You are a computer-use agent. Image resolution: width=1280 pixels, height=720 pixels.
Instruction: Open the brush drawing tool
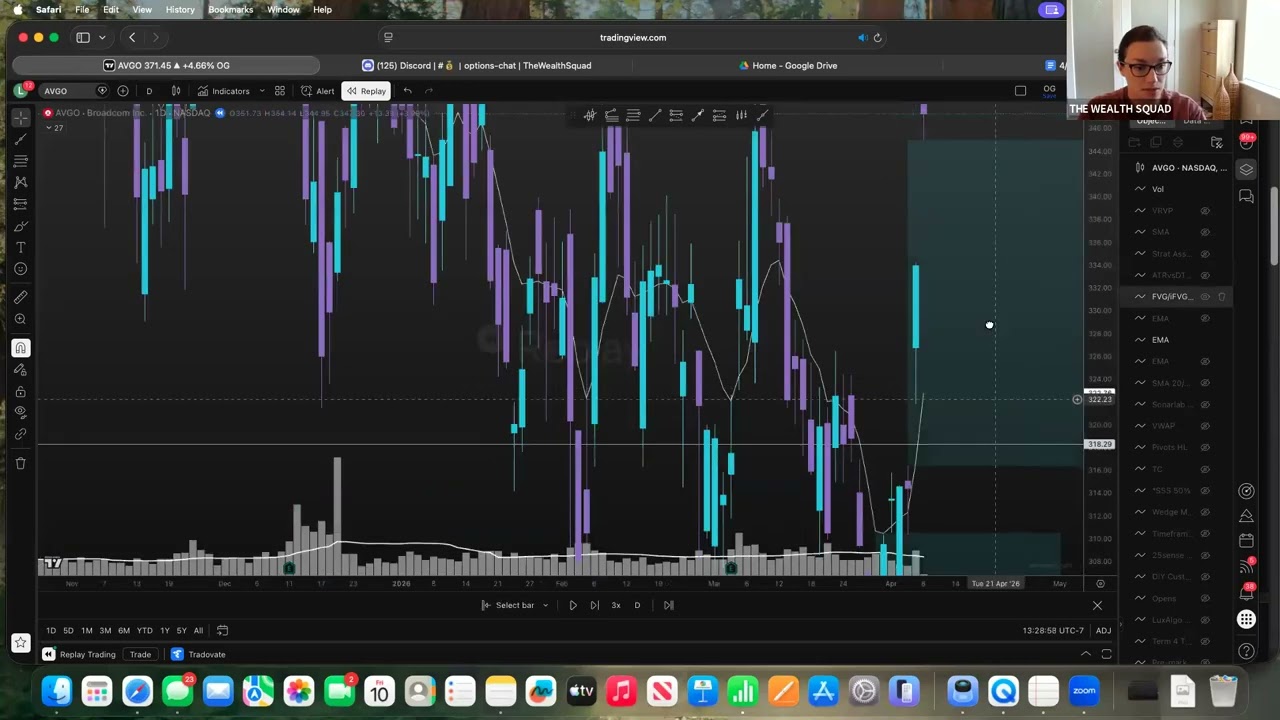tap(20, 226)
